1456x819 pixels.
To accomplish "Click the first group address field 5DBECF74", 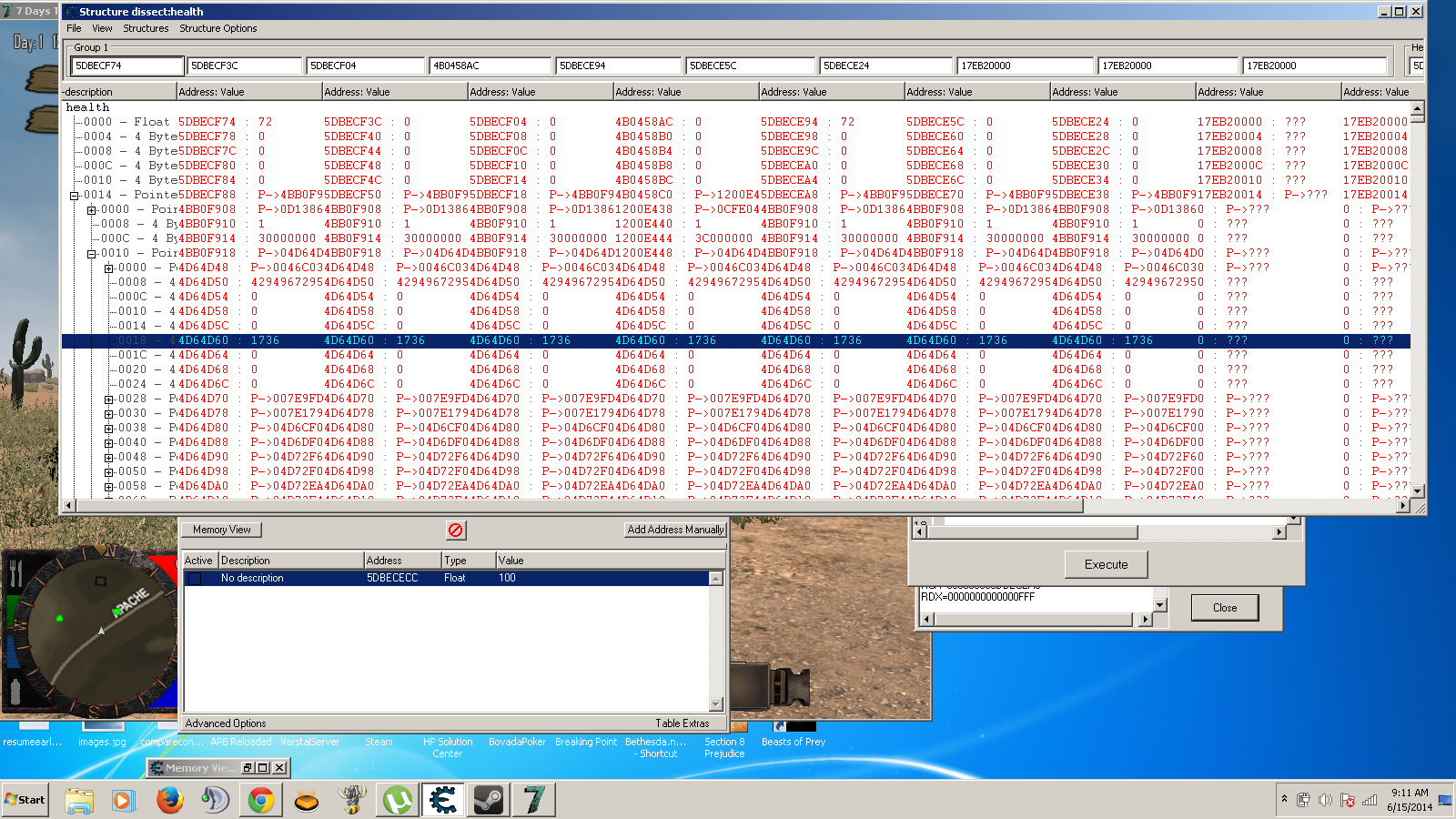I will point(126,66).
